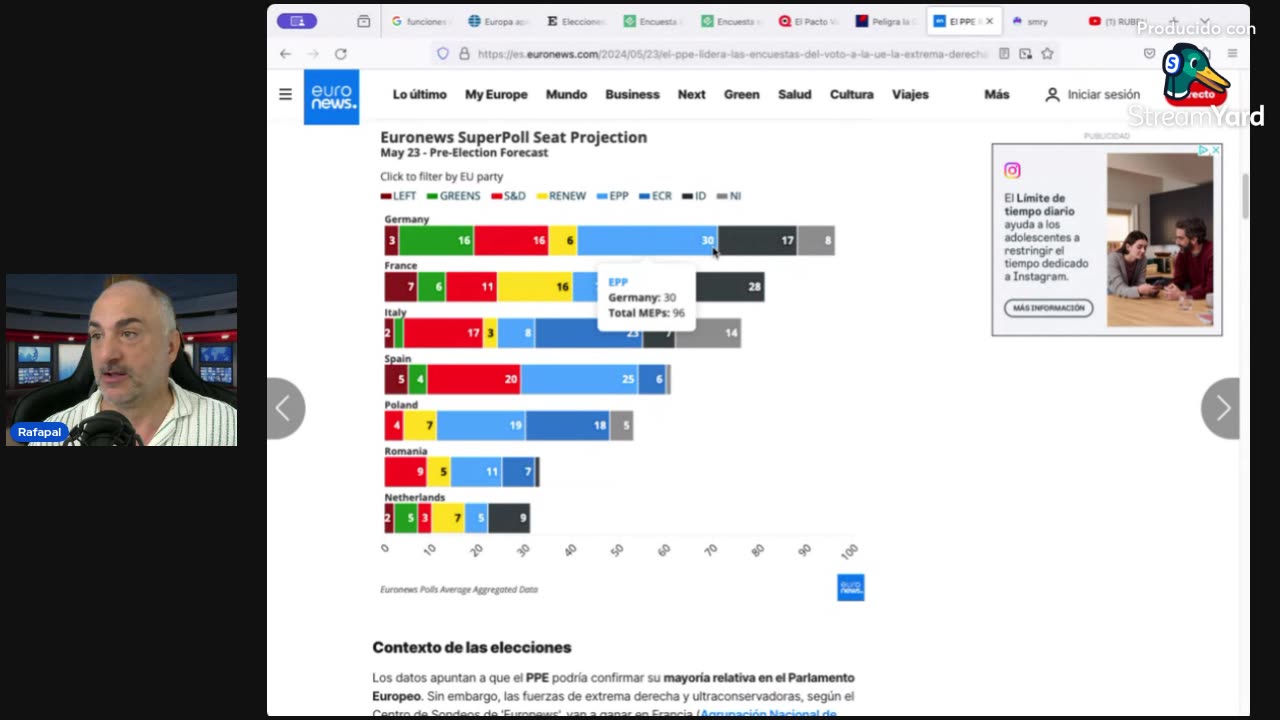Go to previous slide with left arrow
The width and height of the screenshot is (1280, 720).
[x=285, y=408]
